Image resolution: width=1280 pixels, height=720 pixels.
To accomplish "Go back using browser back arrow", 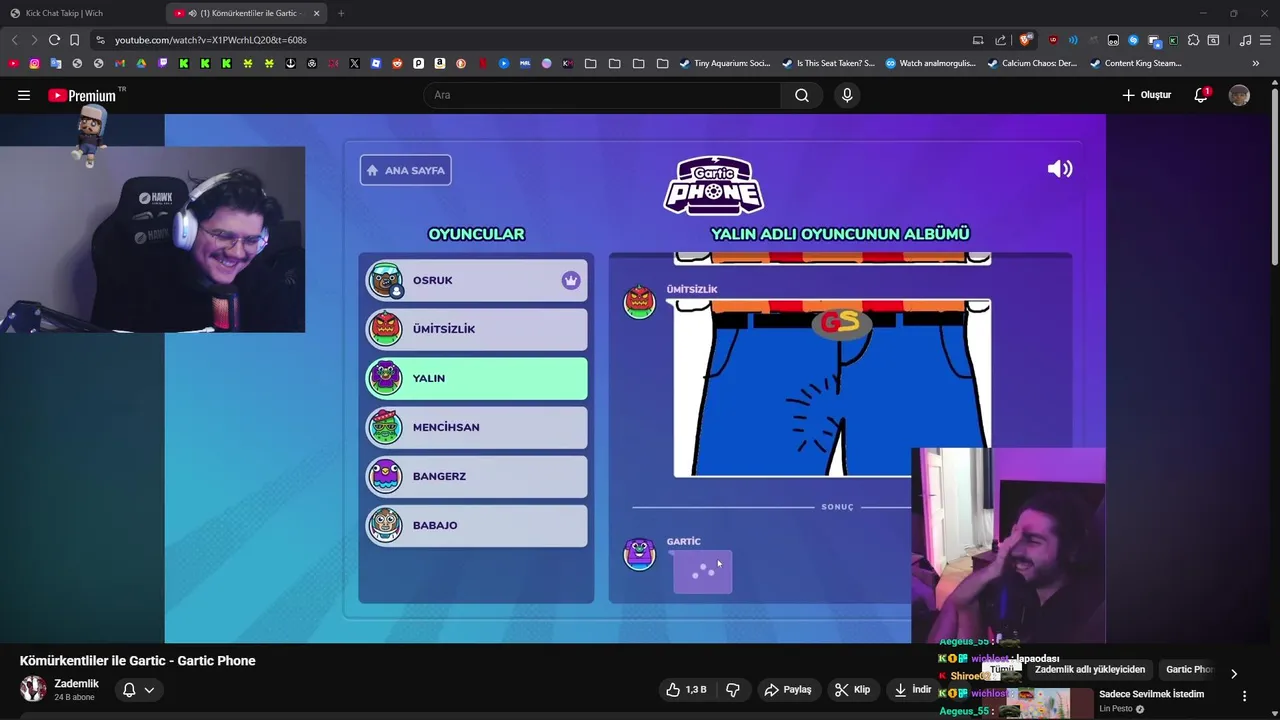I will 14,40.
